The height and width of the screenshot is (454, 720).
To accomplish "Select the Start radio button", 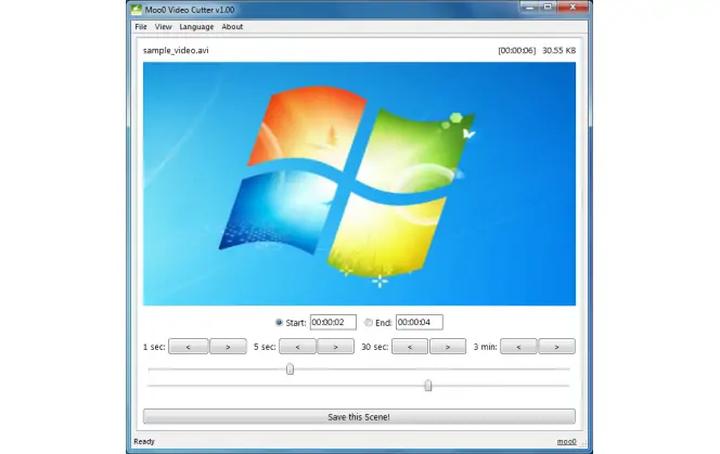I will [279, 322].
